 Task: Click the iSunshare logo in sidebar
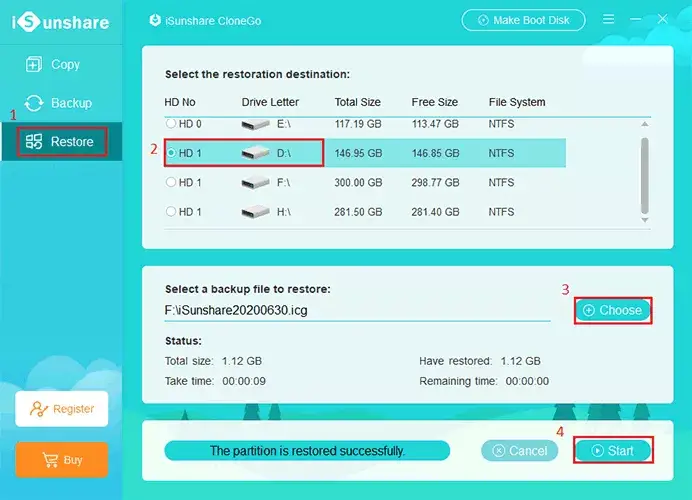pos(60,22)
